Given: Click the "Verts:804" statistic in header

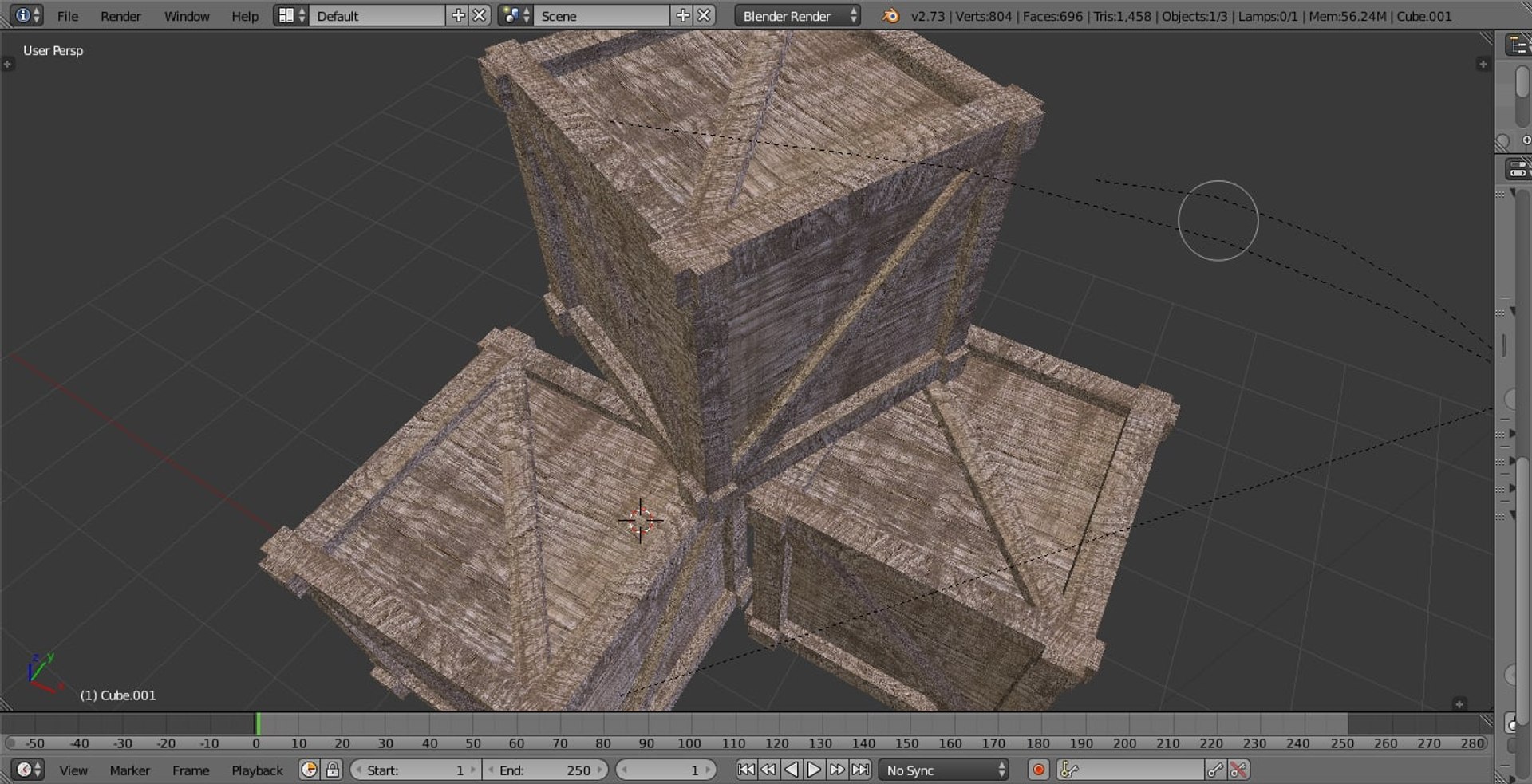Looking at the screenshot, I should [983, 16].
